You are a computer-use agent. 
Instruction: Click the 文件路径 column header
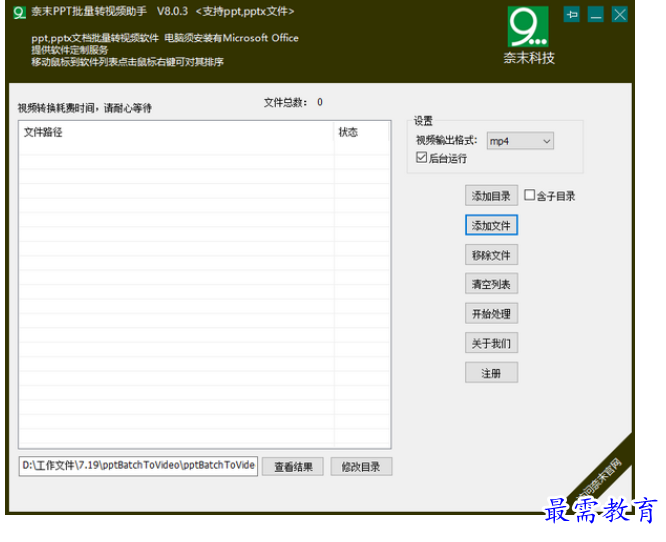[176, 132]
